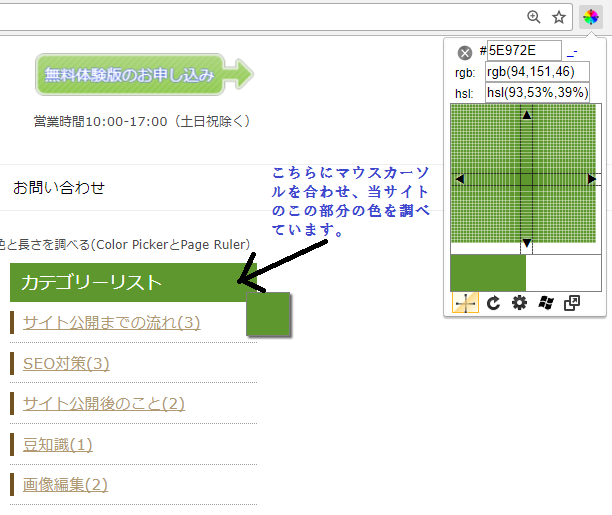Click the pop-out window icon

click(x=572, y=303)
